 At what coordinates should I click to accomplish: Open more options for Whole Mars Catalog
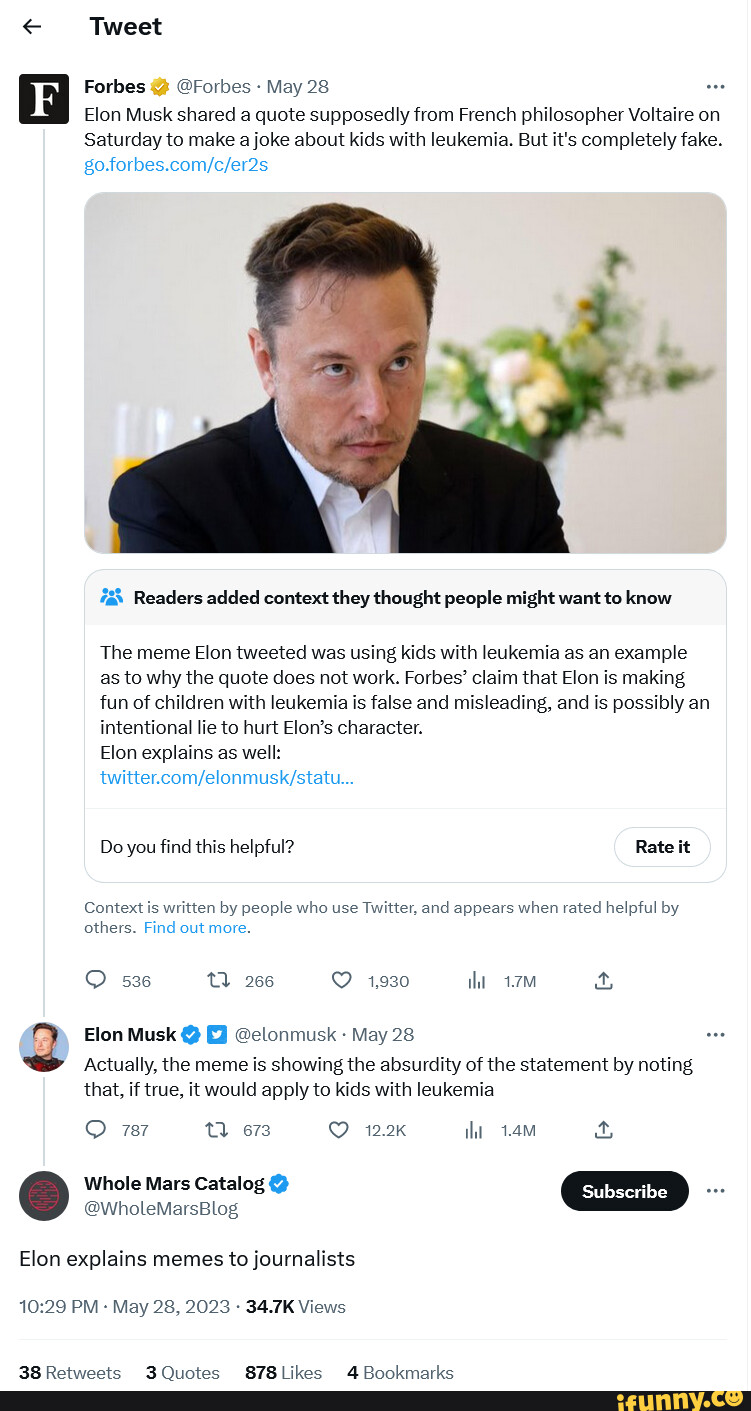pyautogui.click(x=715, y=1191)
